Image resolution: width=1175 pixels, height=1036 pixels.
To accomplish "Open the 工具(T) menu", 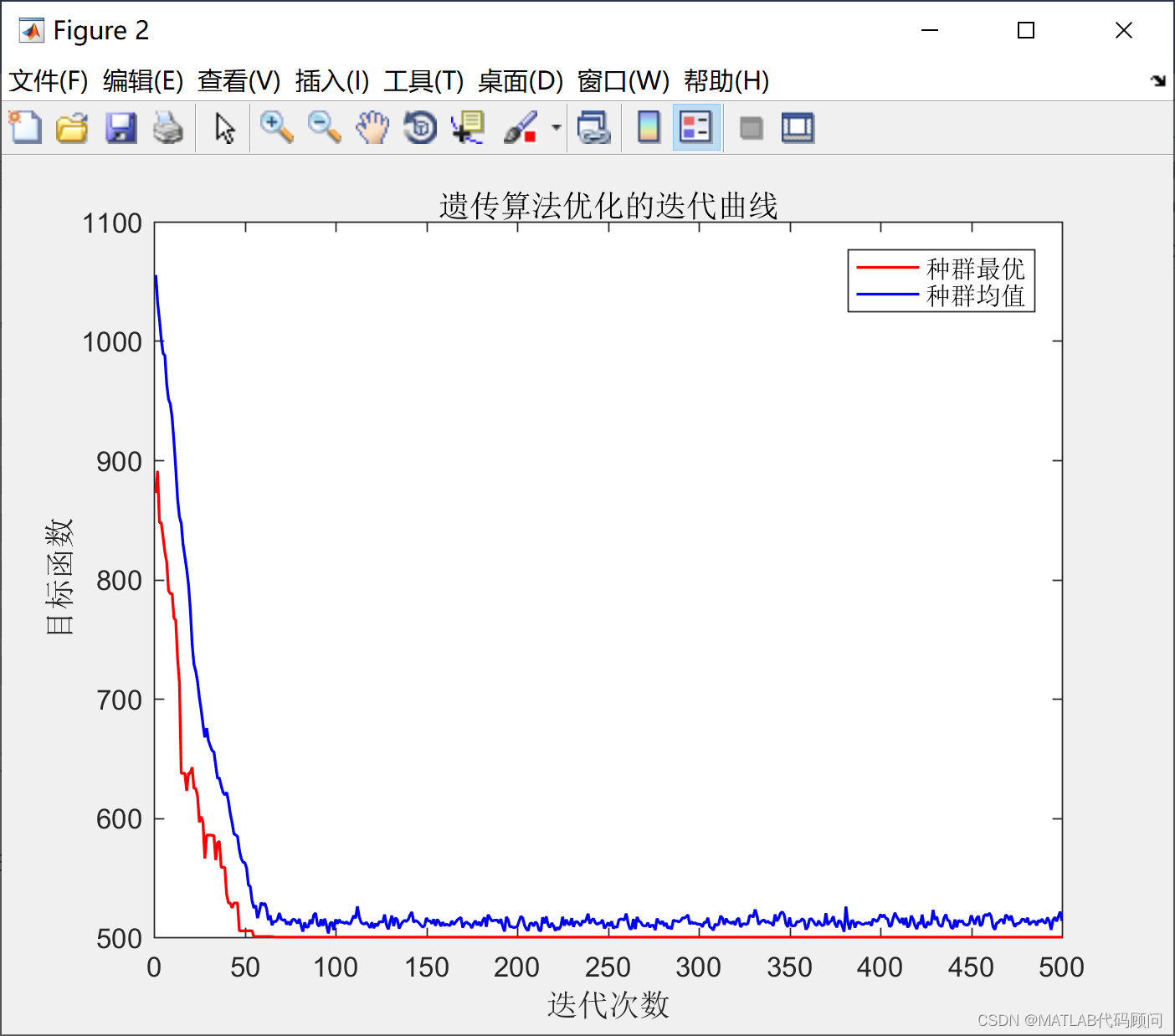I will click(x=423, y=81).
